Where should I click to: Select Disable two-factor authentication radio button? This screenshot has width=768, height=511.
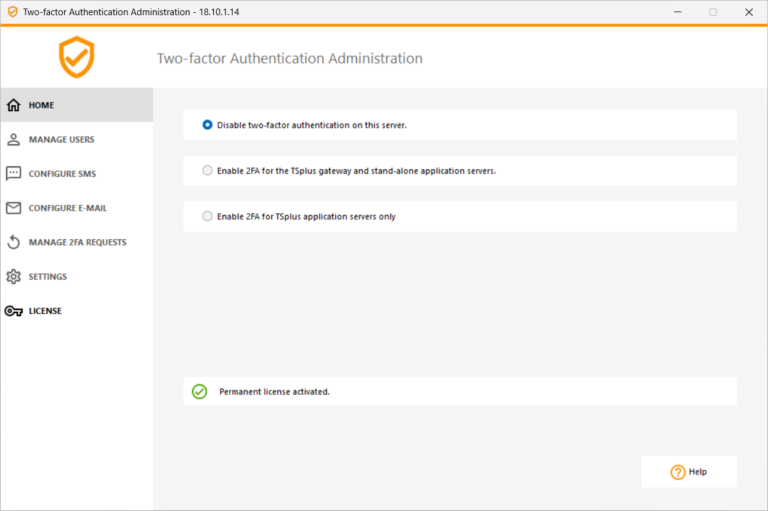click(207, 125)
